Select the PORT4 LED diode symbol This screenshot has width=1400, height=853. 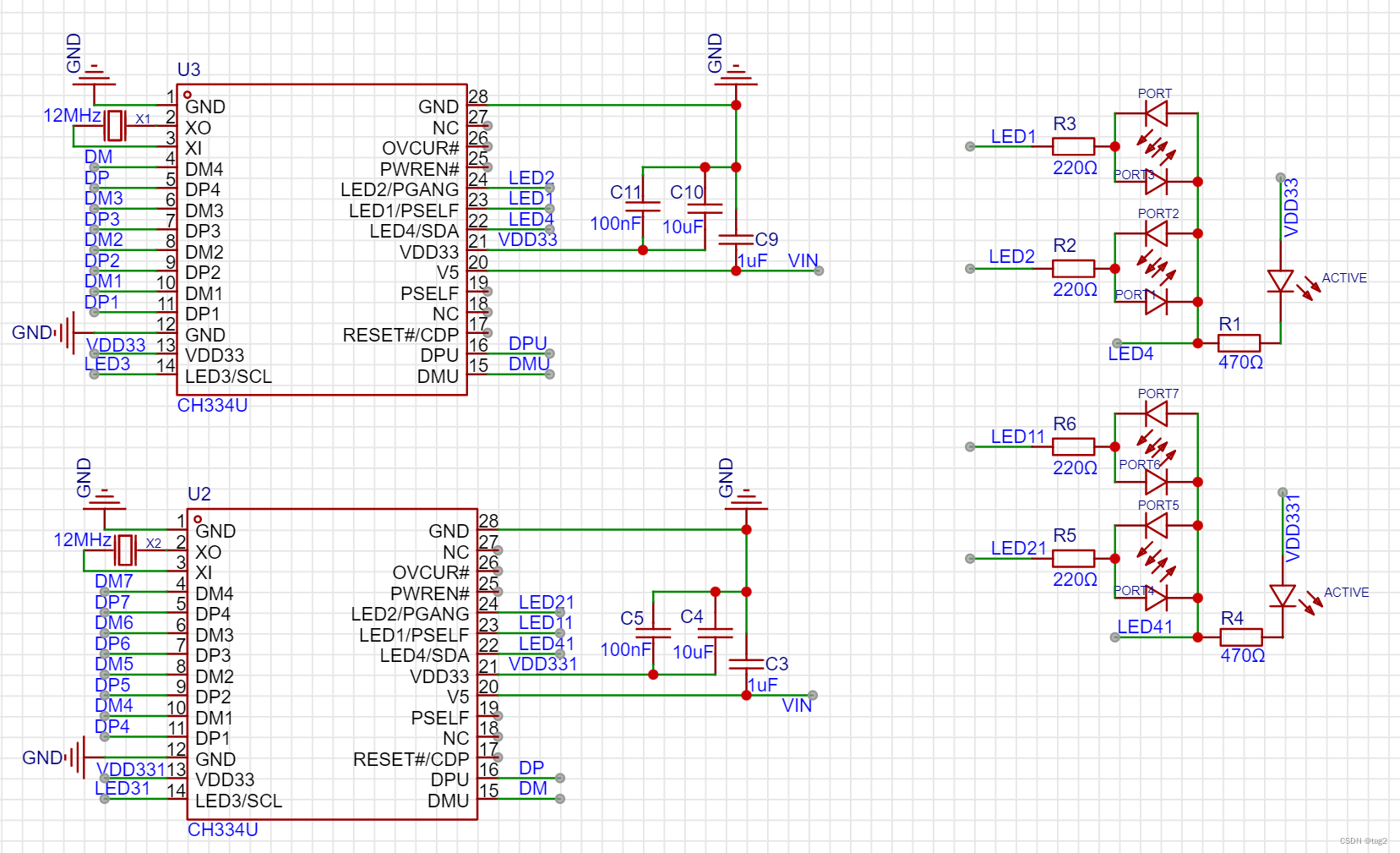click(1156, 597)
